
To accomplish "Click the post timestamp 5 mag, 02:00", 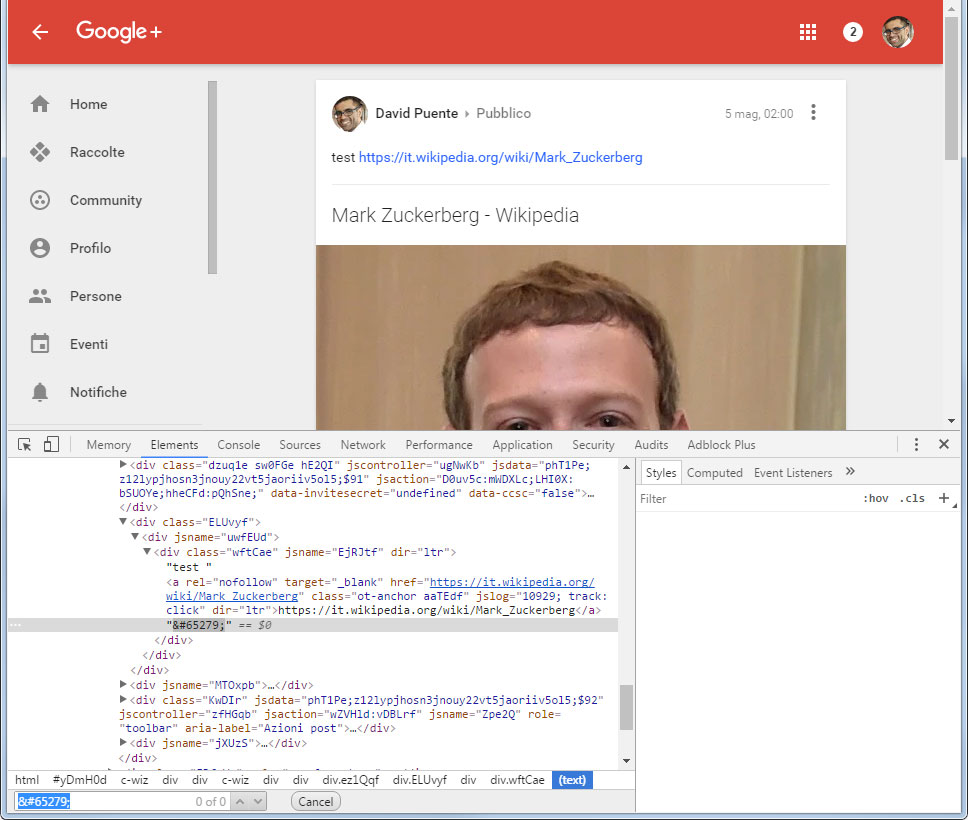I will 759,114.
